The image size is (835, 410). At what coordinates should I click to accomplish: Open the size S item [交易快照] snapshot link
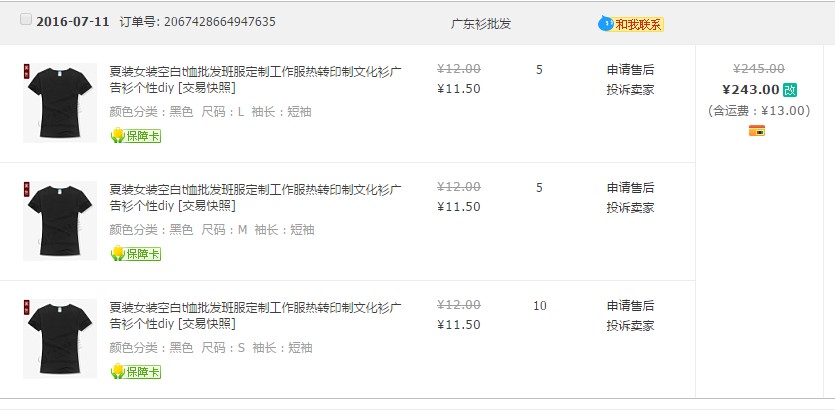[x=207, y=324]
